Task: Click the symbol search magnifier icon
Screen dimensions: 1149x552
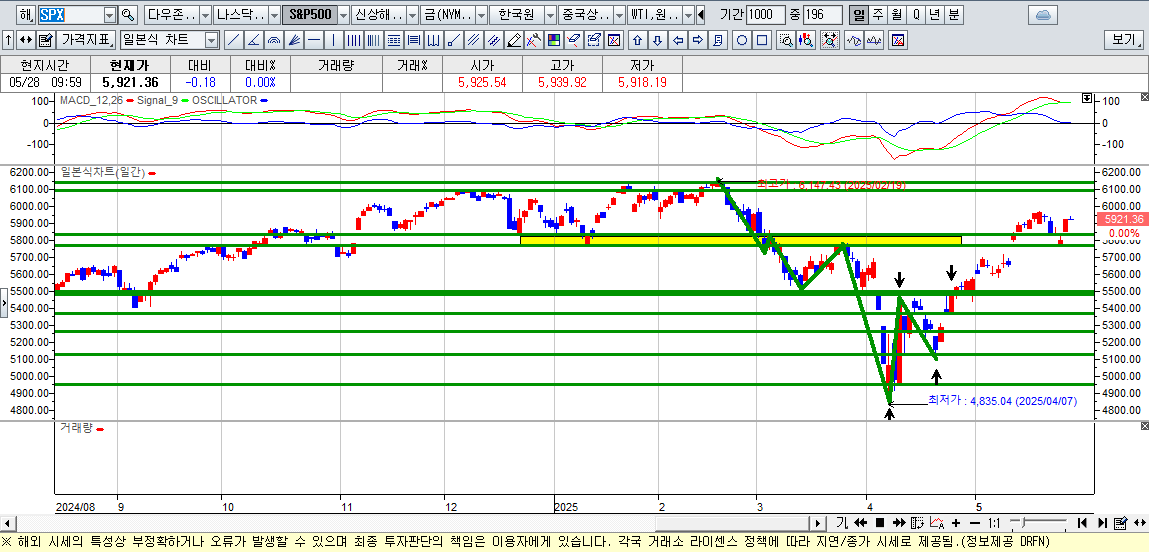Action: 127,15
